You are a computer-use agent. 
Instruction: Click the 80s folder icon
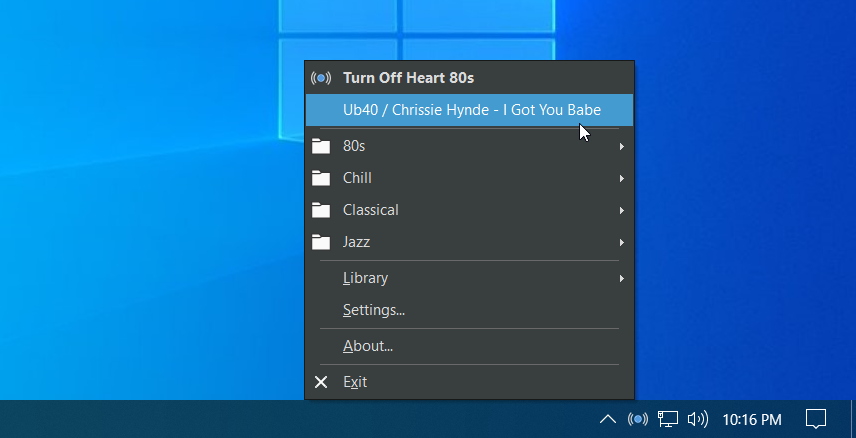321,146
